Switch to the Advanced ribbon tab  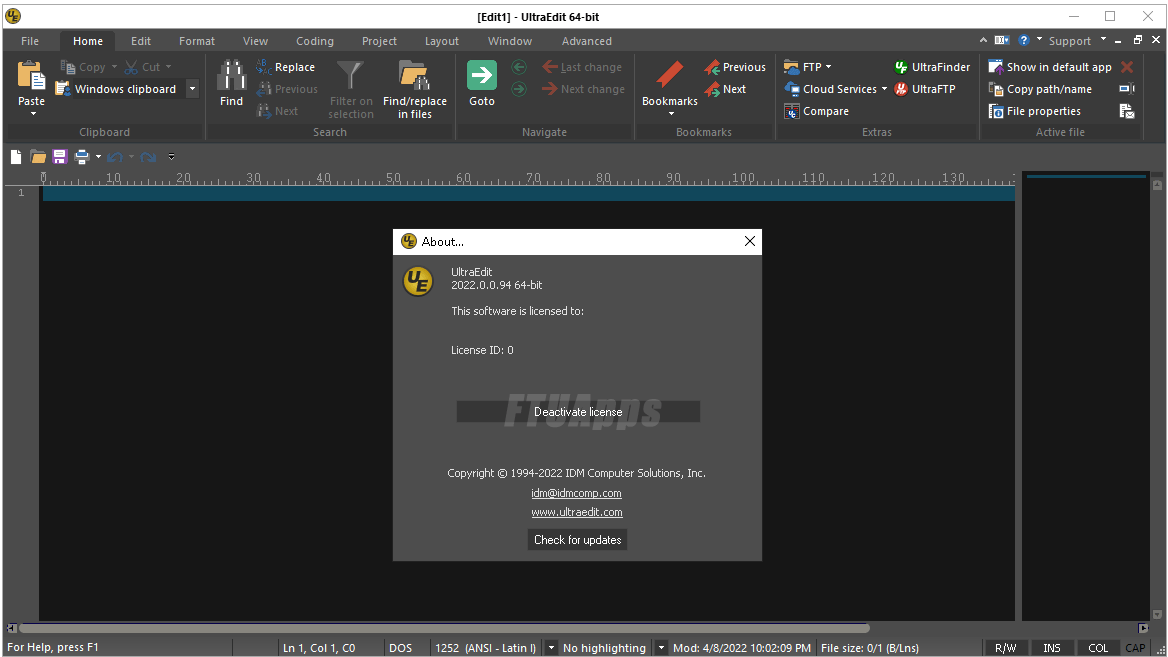click(587, 41)
